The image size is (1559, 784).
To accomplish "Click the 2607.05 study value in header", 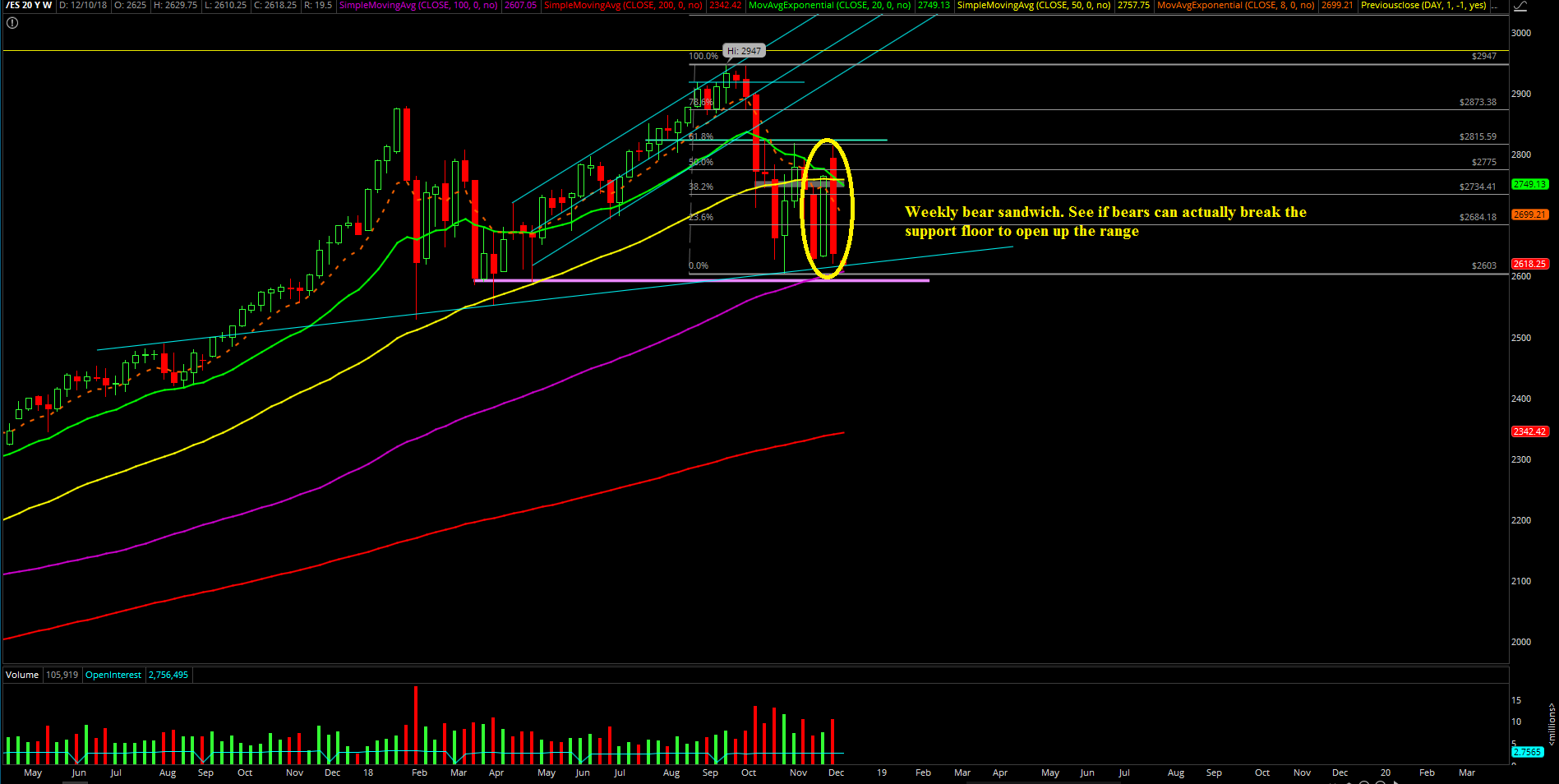I will pos(520,5).
